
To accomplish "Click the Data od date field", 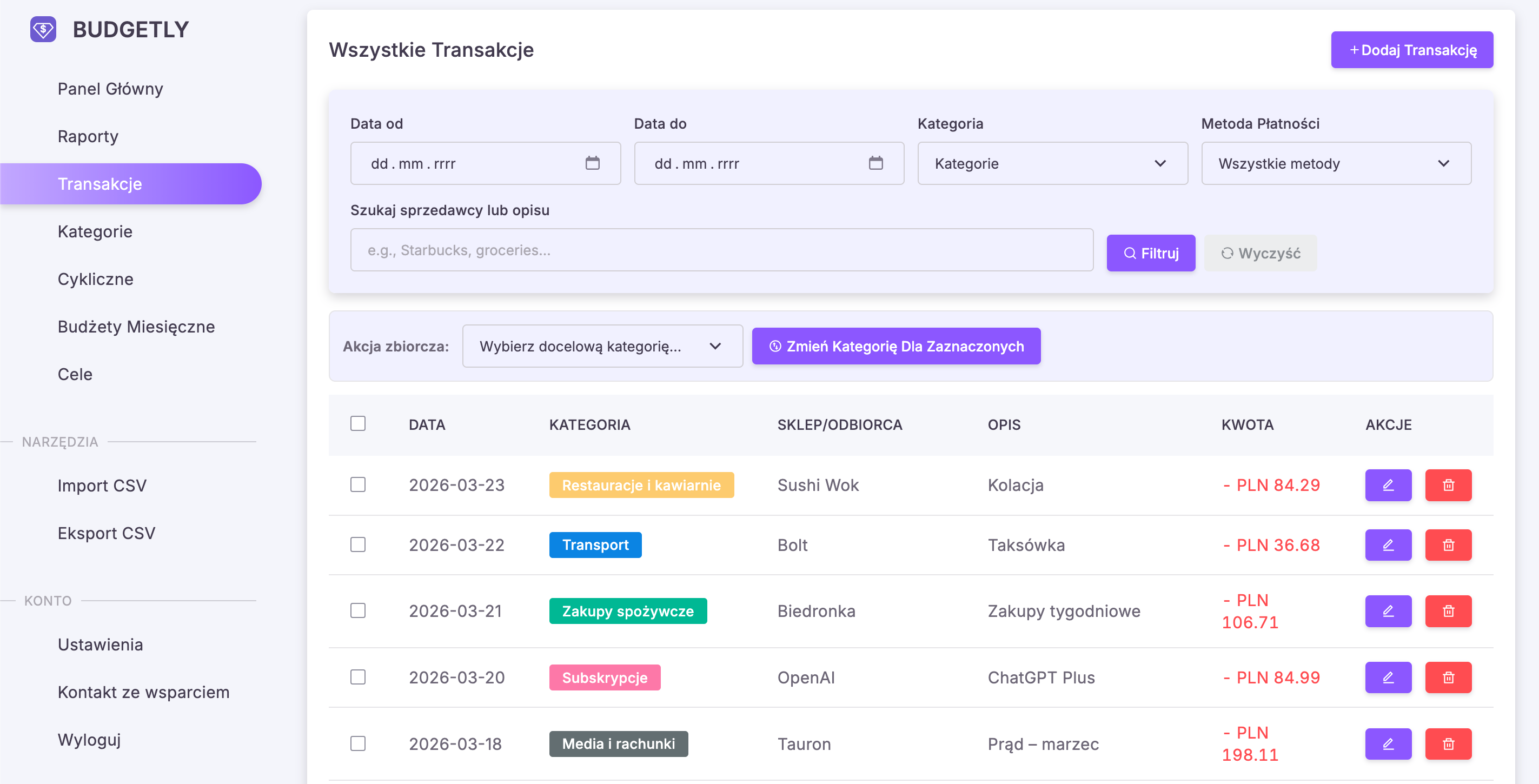I will (x=485, y=163).
